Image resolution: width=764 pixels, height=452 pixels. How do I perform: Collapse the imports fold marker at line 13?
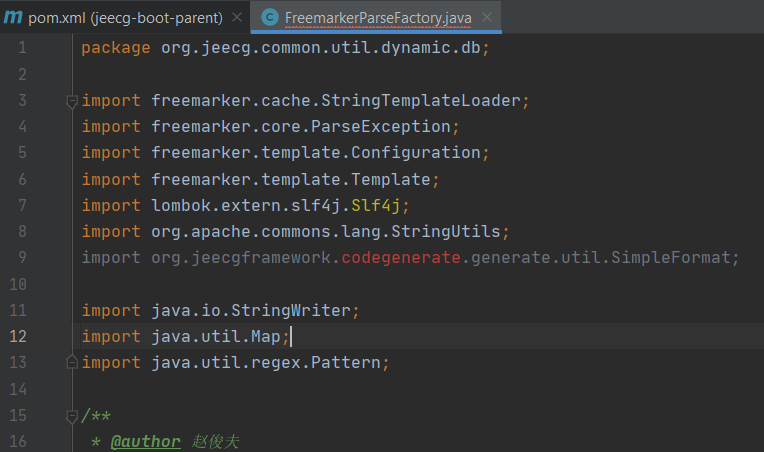click(72, 362)
